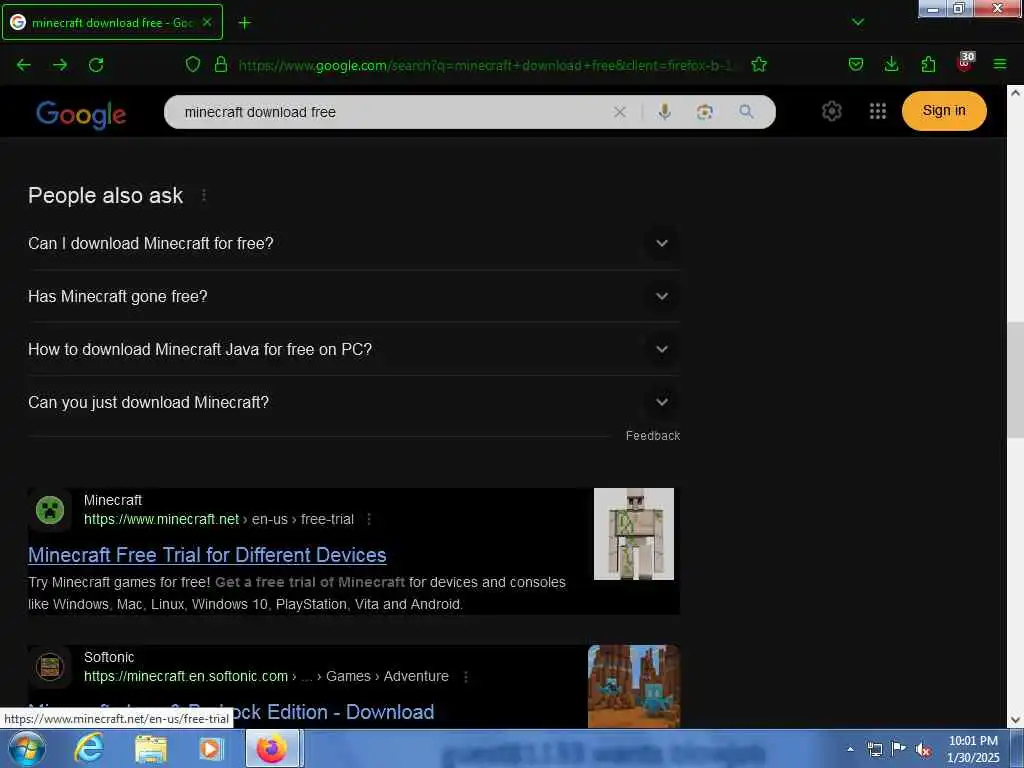Open People also ask options menu
1024x768 pixels.
204,195
